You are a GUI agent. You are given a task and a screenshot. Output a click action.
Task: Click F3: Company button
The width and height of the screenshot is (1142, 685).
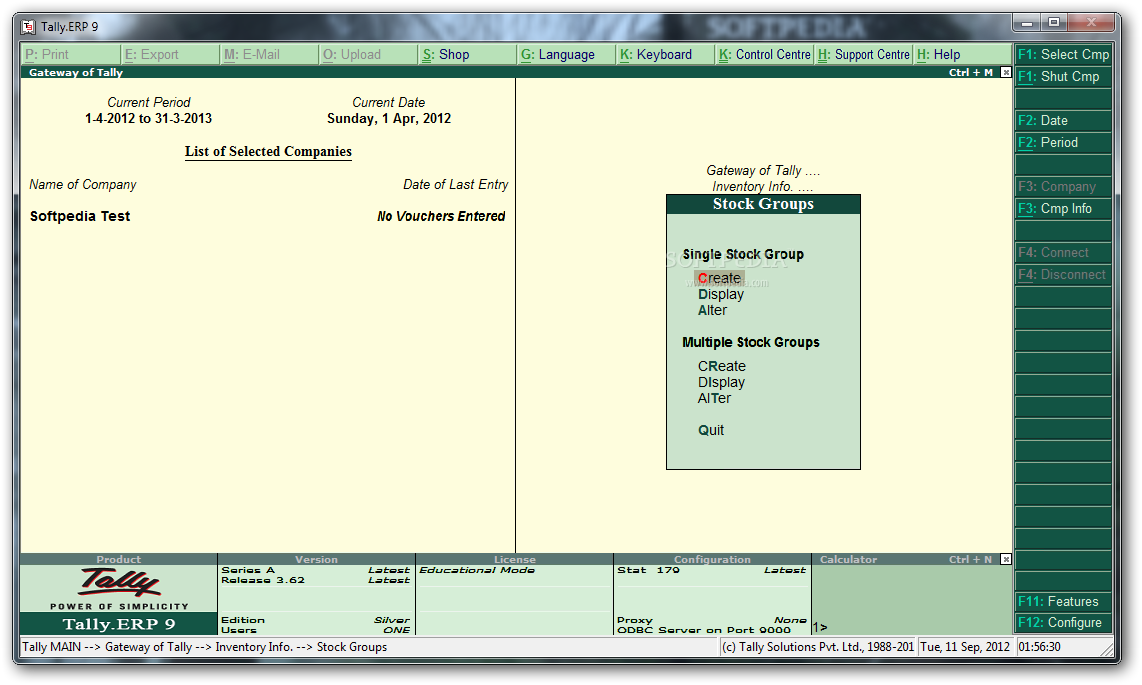pos(1063,186)
